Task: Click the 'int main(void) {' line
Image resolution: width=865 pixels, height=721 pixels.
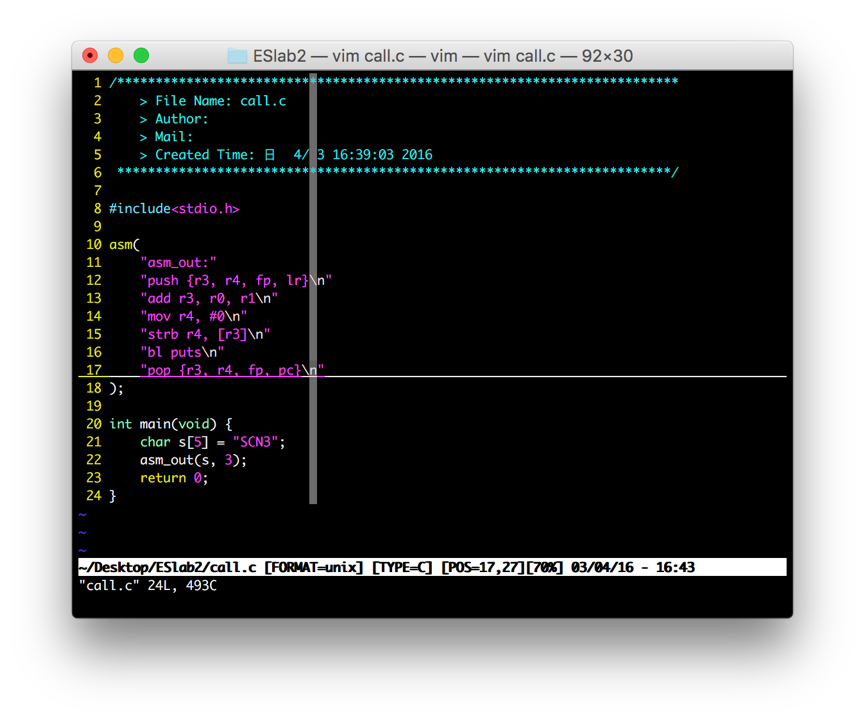Action: coord(171,424)
